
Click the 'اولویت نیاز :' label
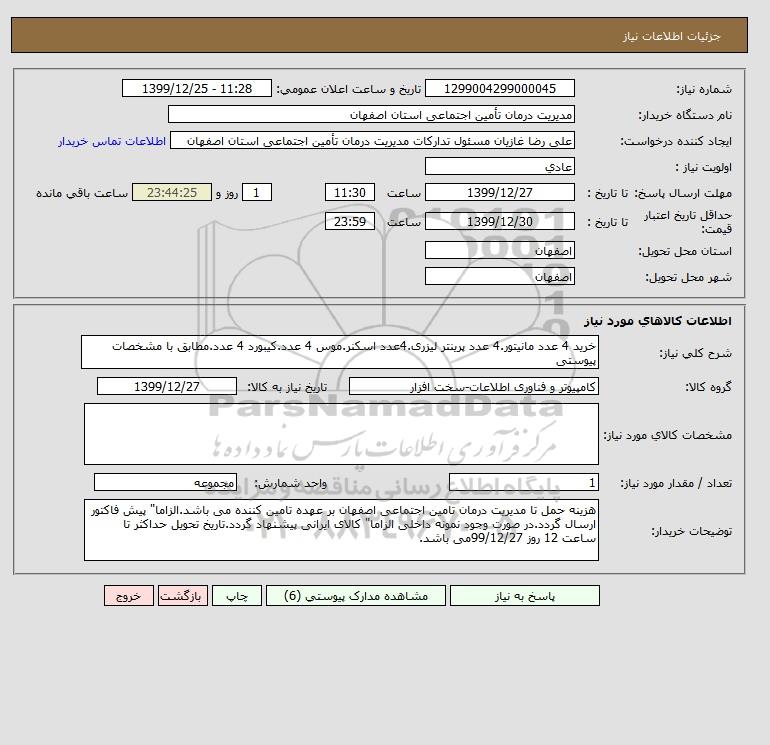[x=703, y=167]
